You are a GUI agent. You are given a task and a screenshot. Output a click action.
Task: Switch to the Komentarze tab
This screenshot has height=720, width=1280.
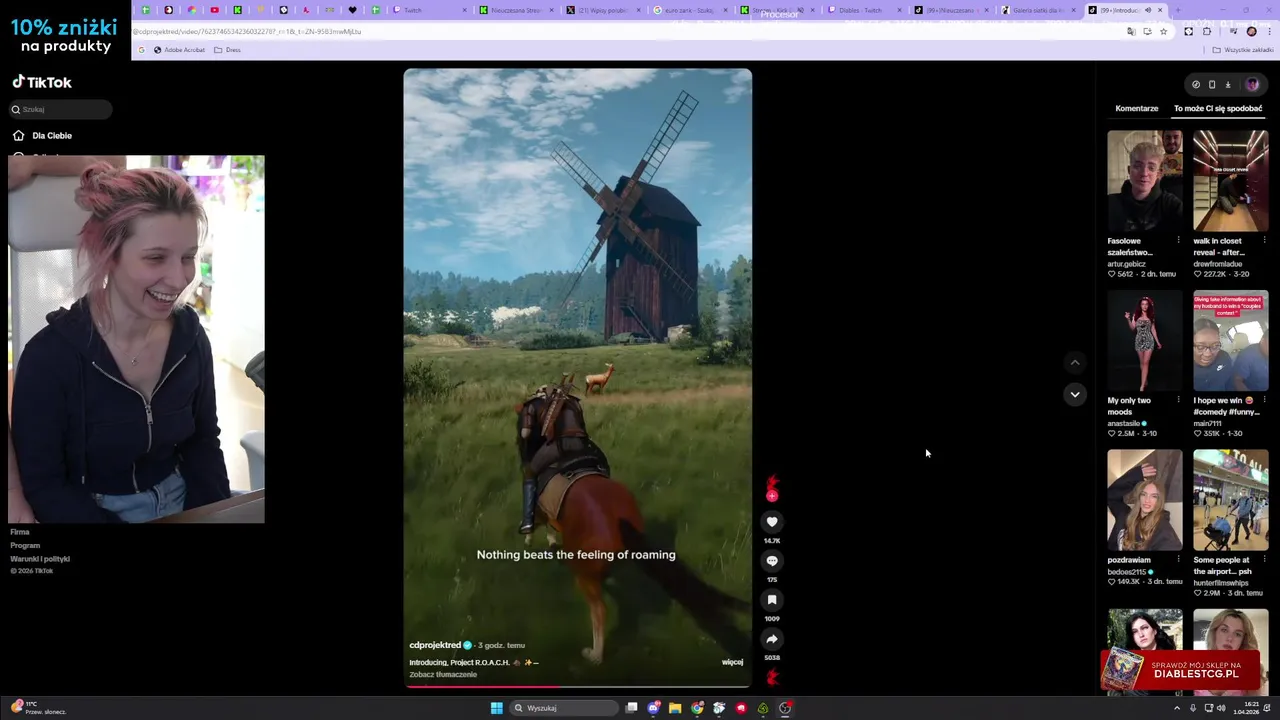point(1137,108)
